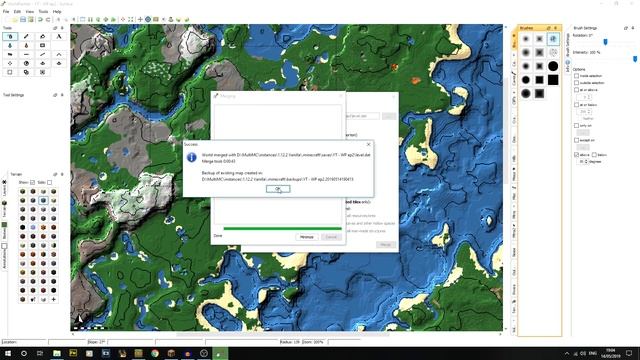Click the at or below level spinner

point(585,111)
